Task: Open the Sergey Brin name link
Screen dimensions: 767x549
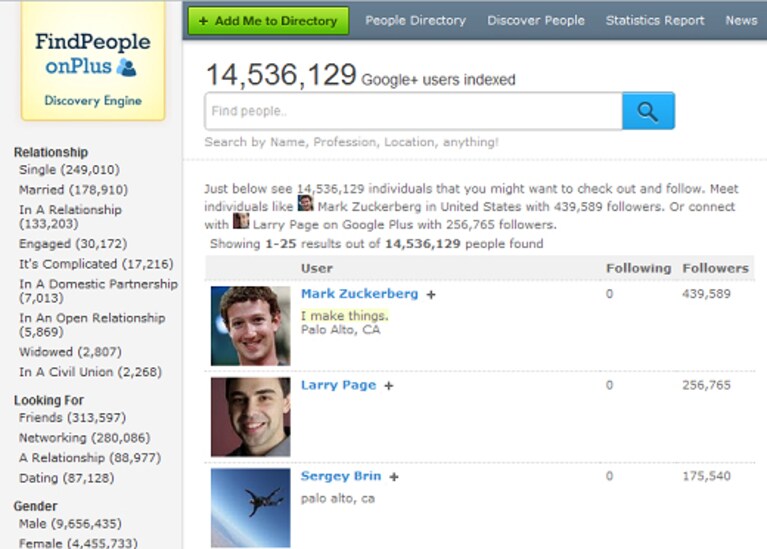Action: coord(341,476)
